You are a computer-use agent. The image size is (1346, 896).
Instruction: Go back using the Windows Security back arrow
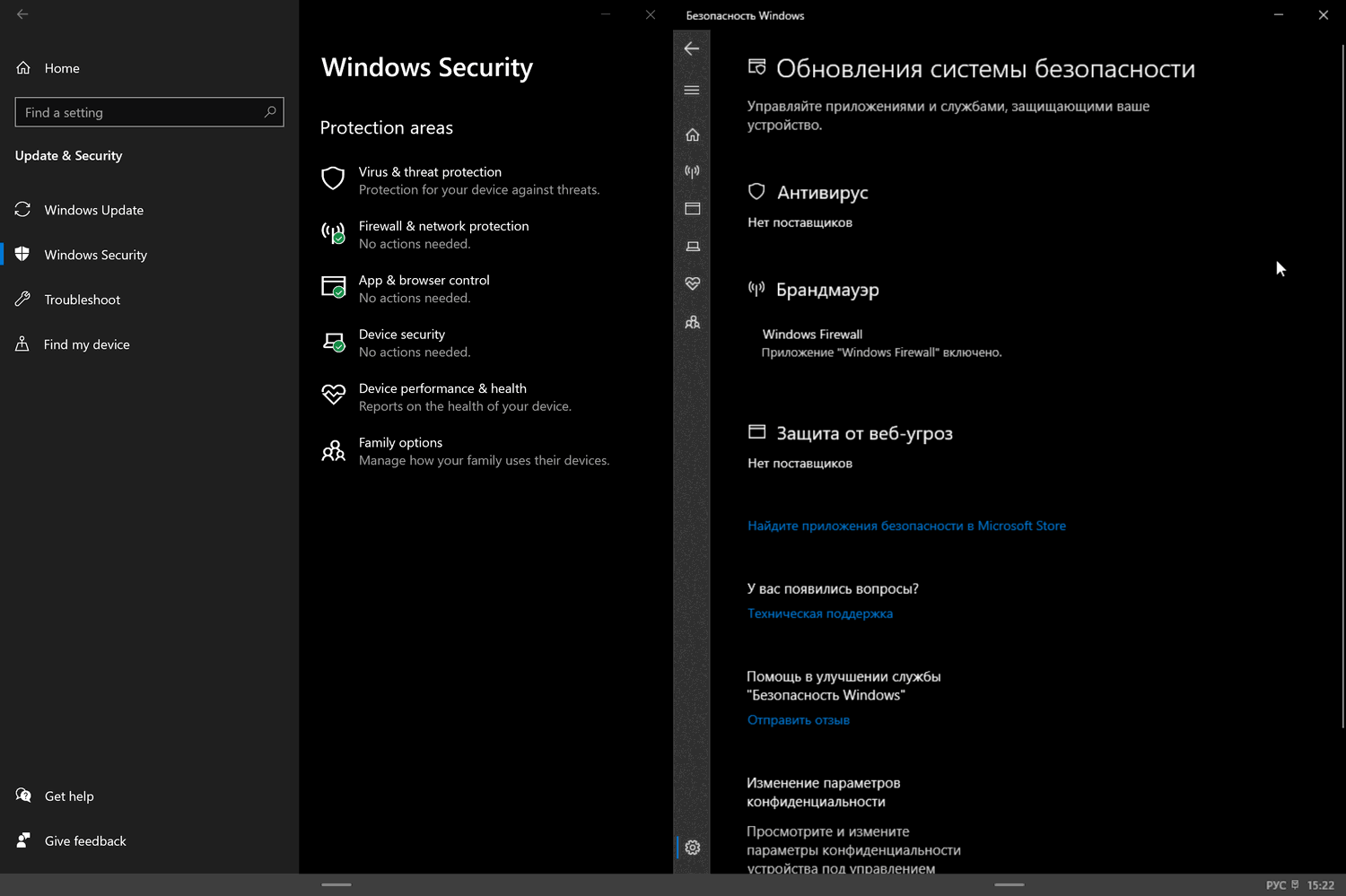(x=692, y=48)
